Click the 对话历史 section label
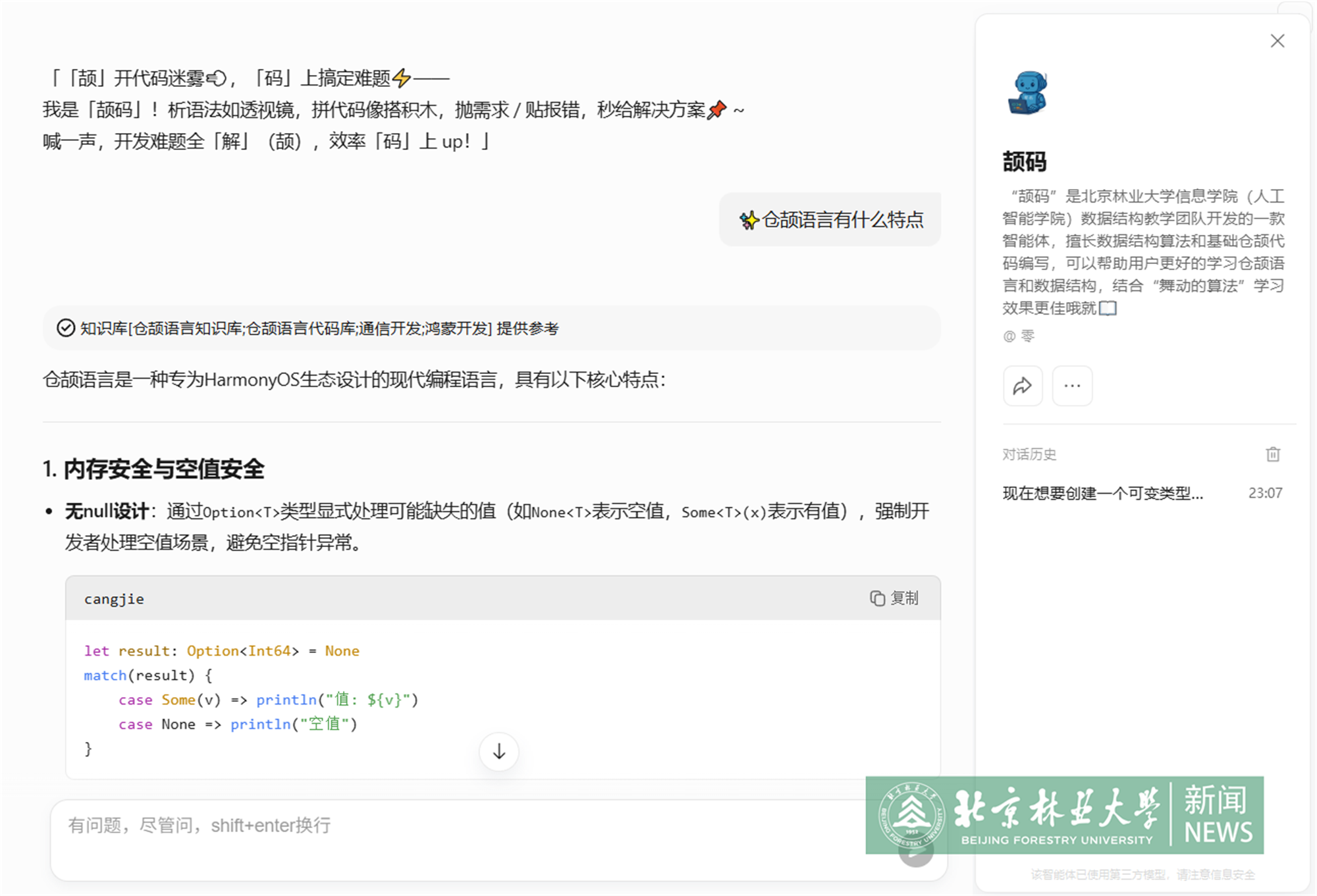The image size is (1317, 896). (x=1029, y=454)
